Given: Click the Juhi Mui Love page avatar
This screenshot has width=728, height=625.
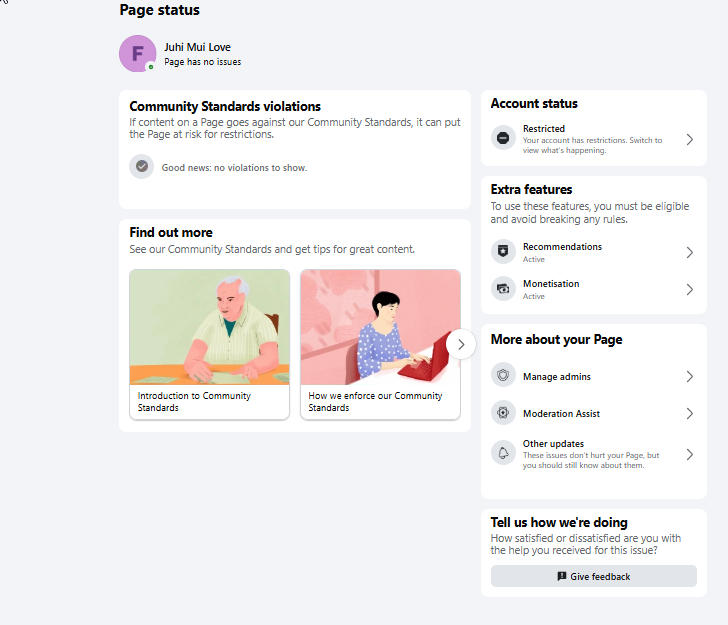Looking at the screenshot, I should tap(137, 53).
